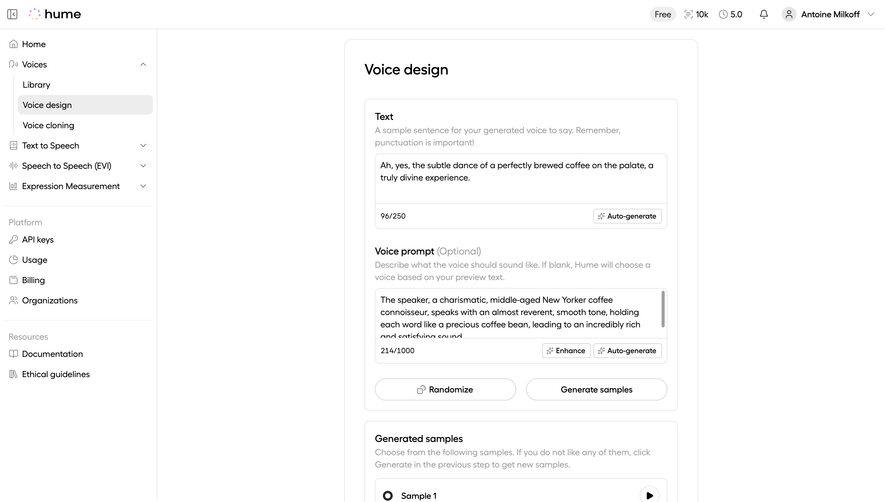The height and width of the screenshot is (502, 885).
Task: Click the 214/1000 character count
Action: click(397, 351)
